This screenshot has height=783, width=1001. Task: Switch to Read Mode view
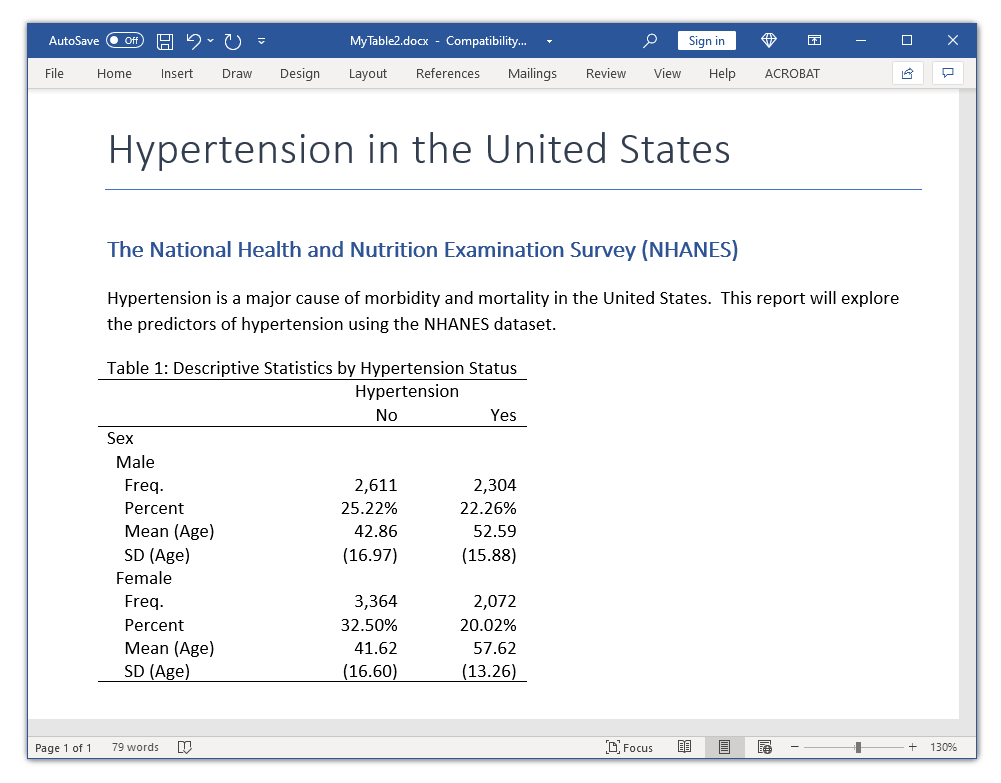(x=685, y=747)
